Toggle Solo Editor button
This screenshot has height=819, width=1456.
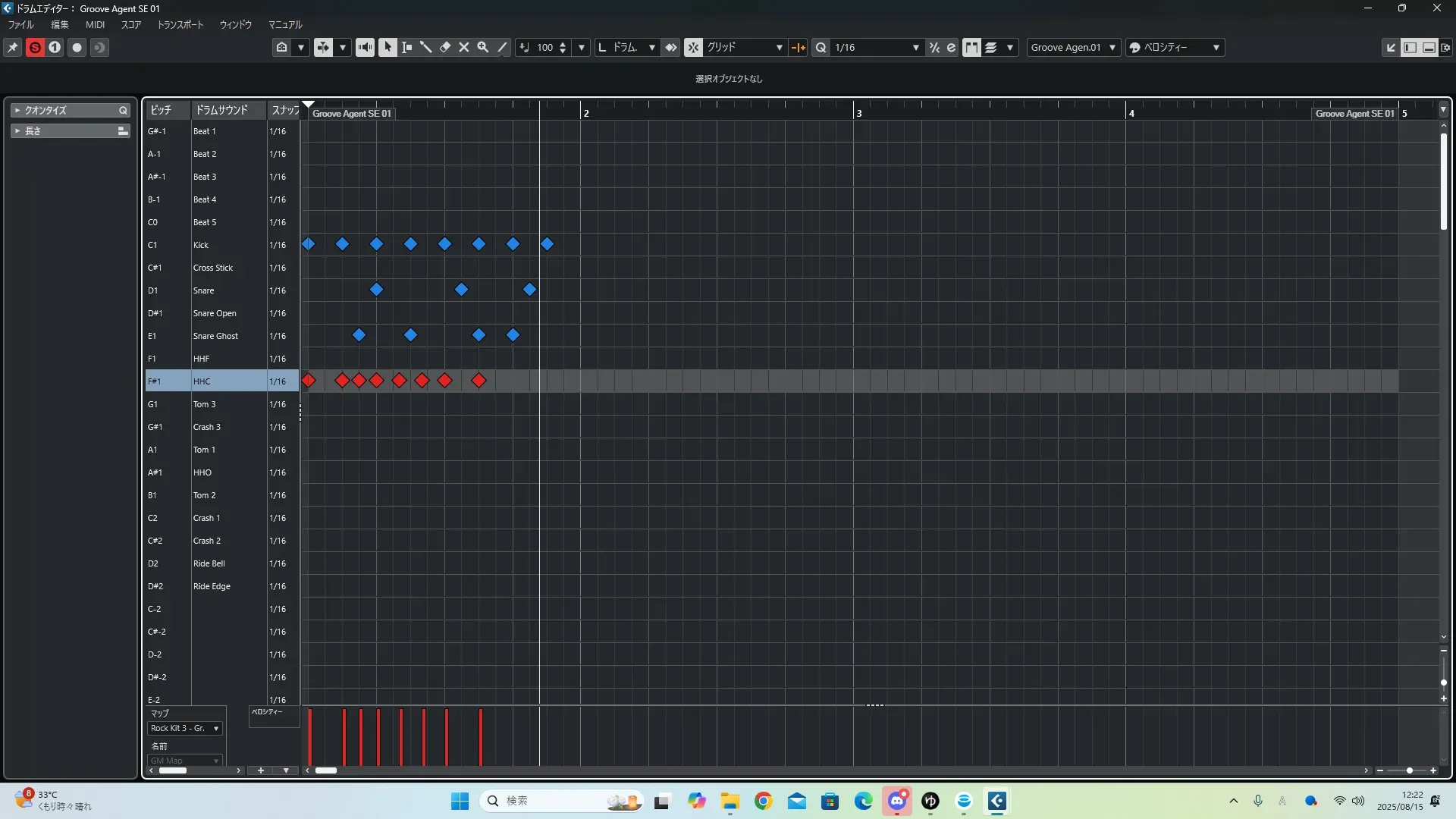click(x=35, y=47)
